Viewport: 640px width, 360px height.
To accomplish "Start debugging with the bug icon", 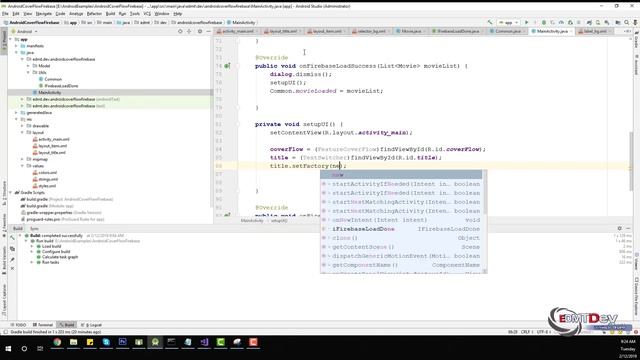I will click(x=544, y=22).
